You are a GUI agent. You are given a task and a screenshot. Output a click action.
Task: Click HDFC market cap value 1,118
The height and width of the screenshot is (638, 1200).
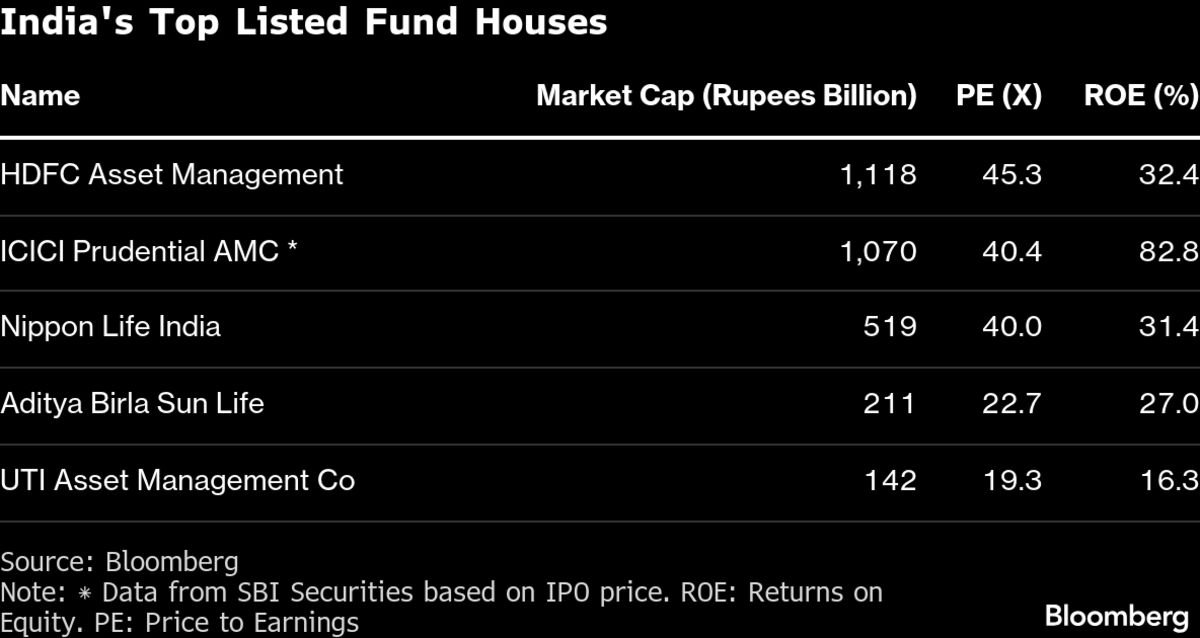[x=878, y=175]
